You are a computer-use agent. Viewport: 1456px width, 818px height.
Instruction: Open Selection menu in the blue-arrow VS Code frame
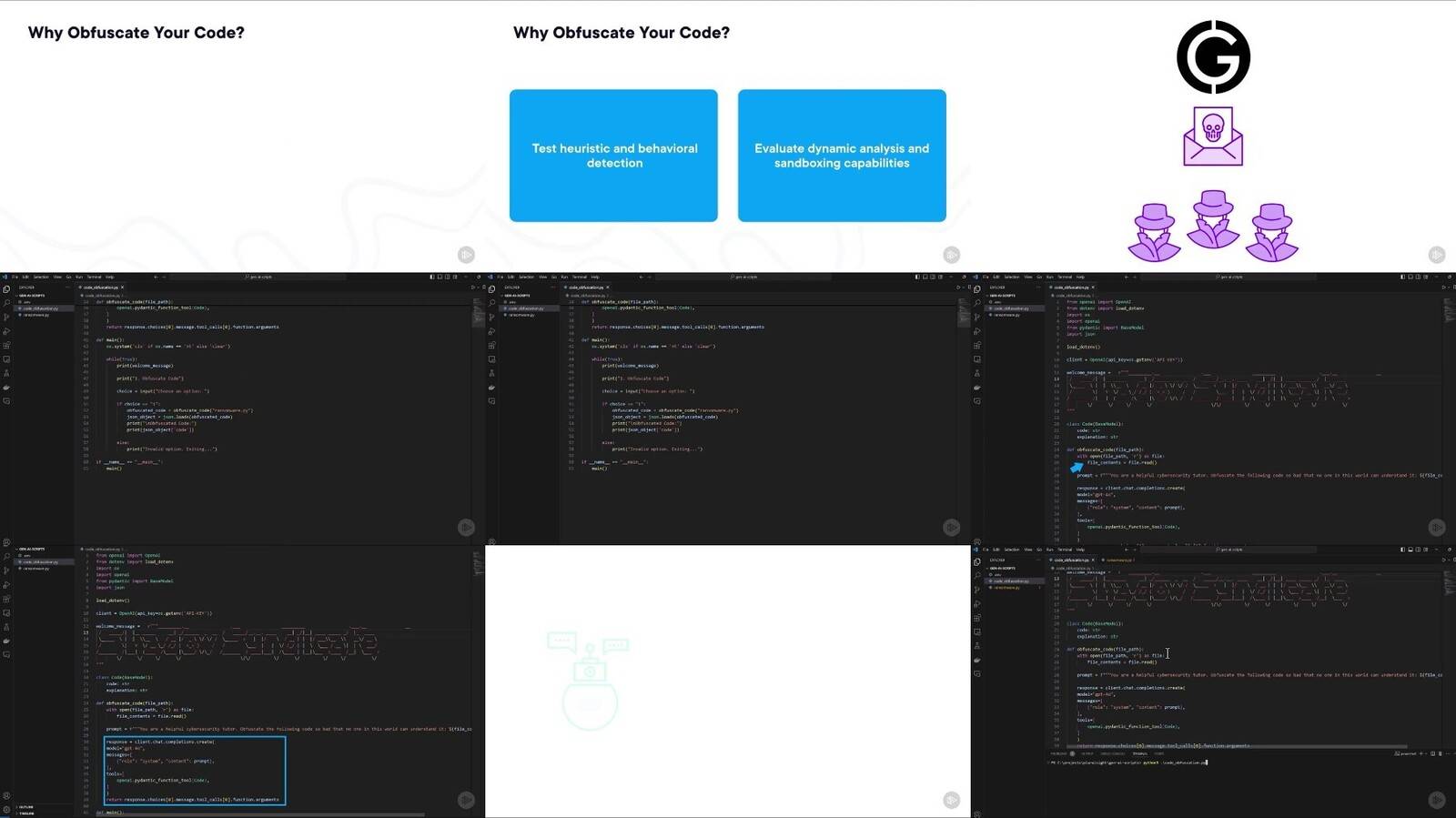1011,277
